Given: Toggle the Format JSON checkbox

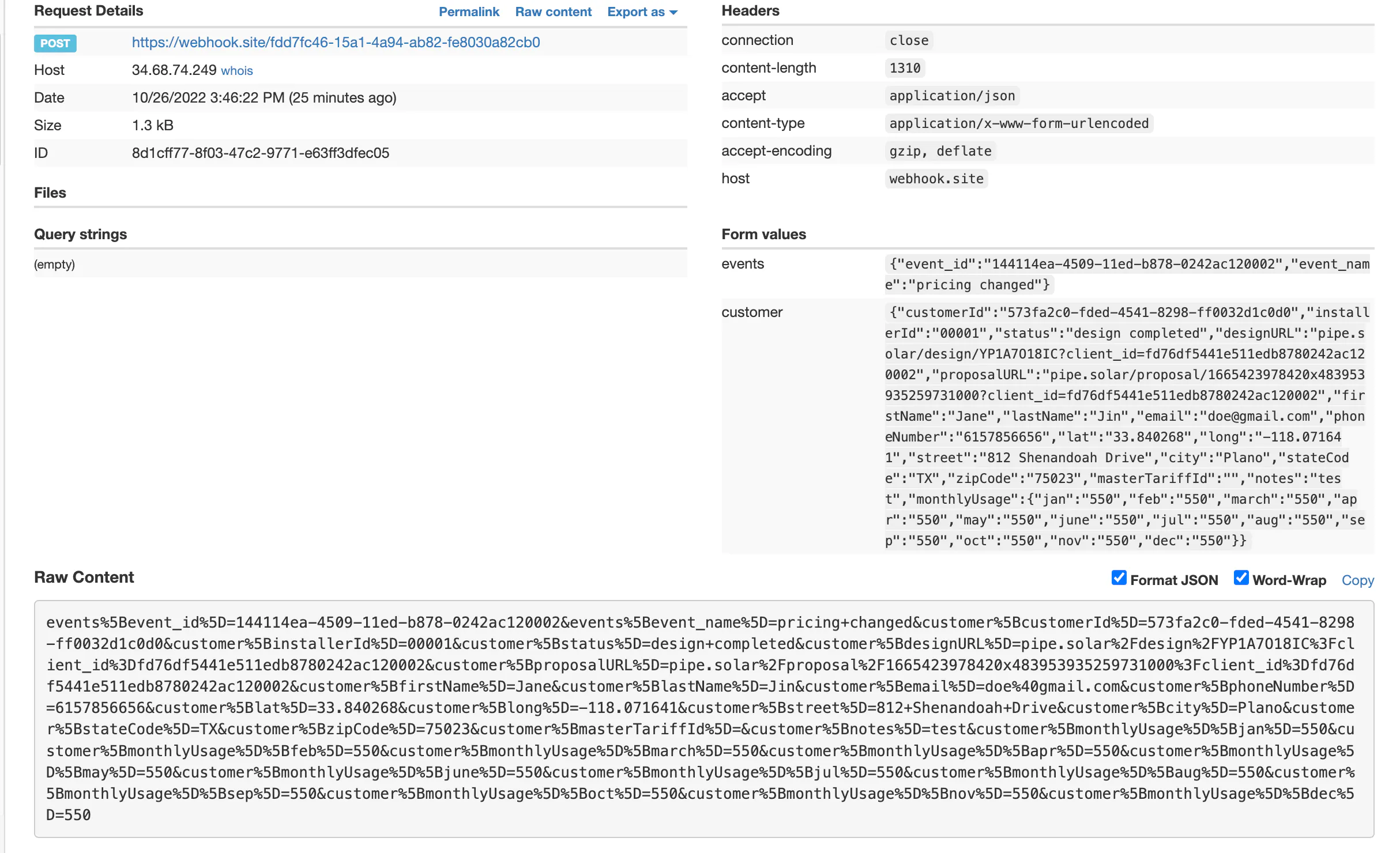Looking at the screenshot, I should (x=1119, y=578).
